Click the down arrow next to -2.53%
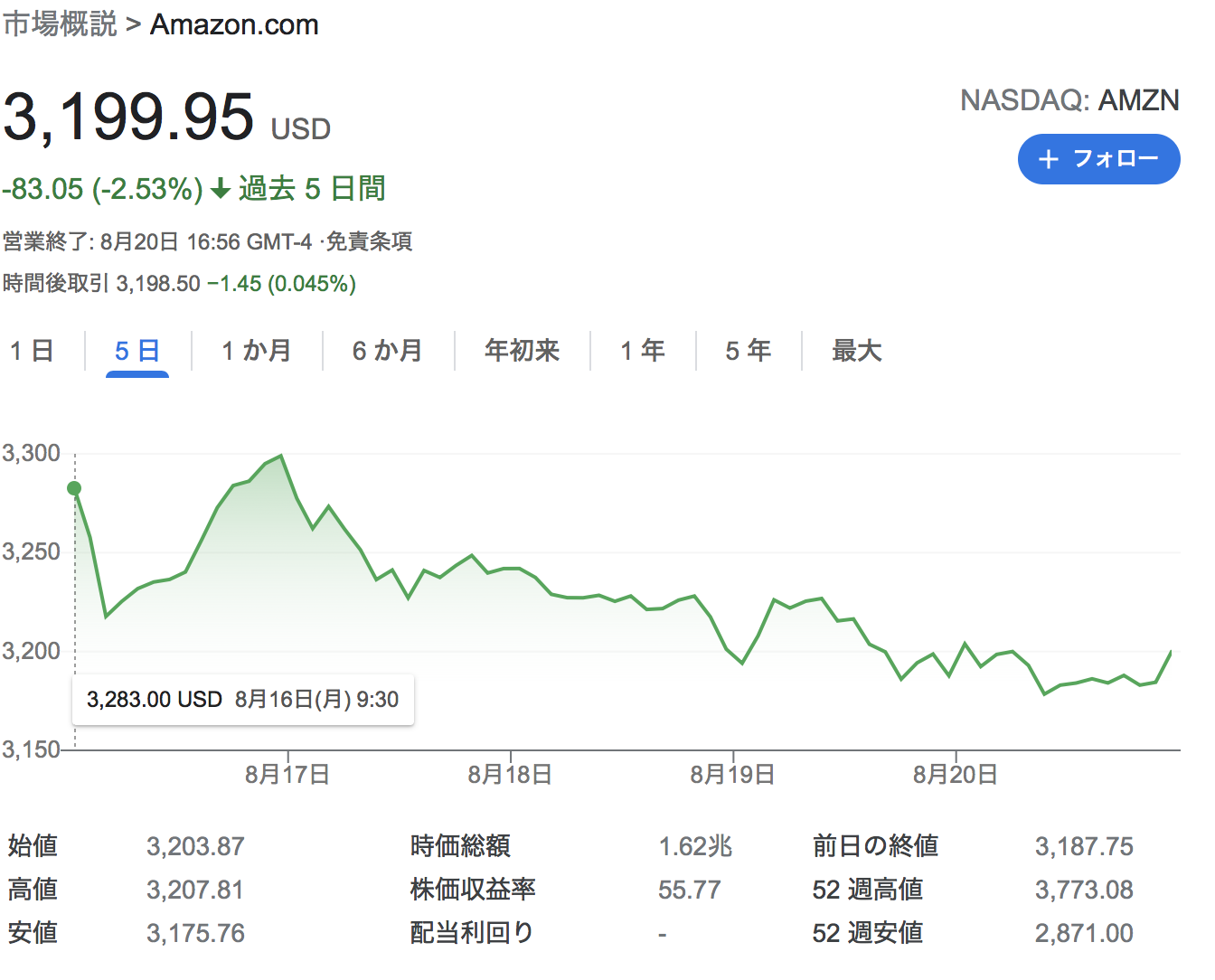This screenshot has width=1215, height=980. tap(221, 189)
